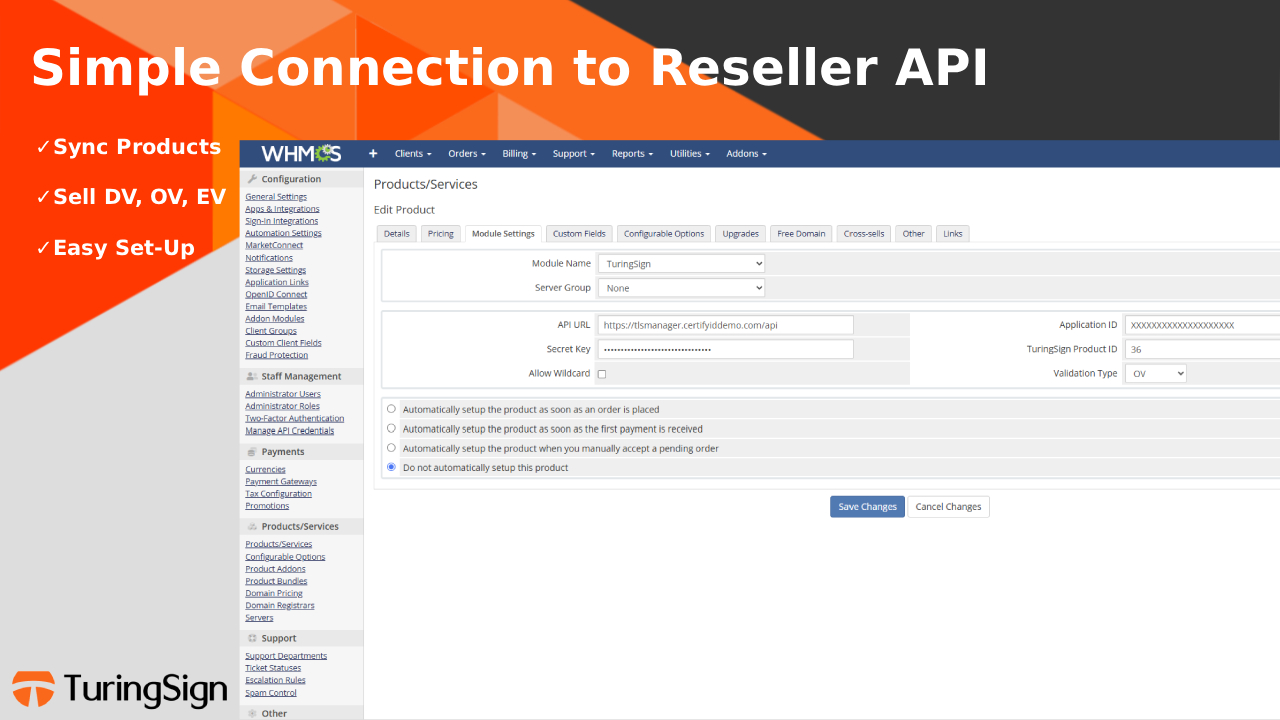Screen dimensions: 1280x720
Task: Open Storage Settings
Action: (276, 270)
